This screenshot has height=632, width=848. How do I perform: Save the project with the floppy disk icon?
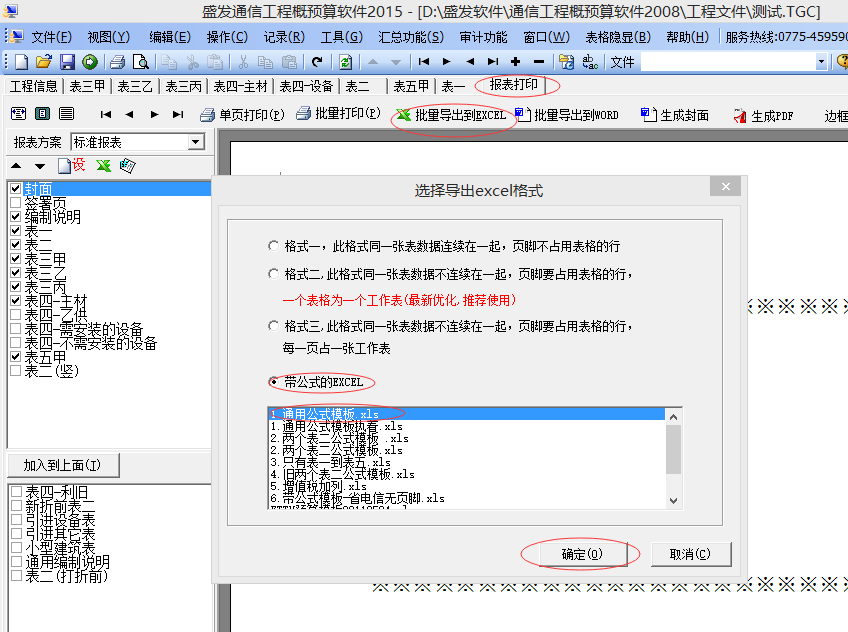pyautogui.click(x=67, y=62)
